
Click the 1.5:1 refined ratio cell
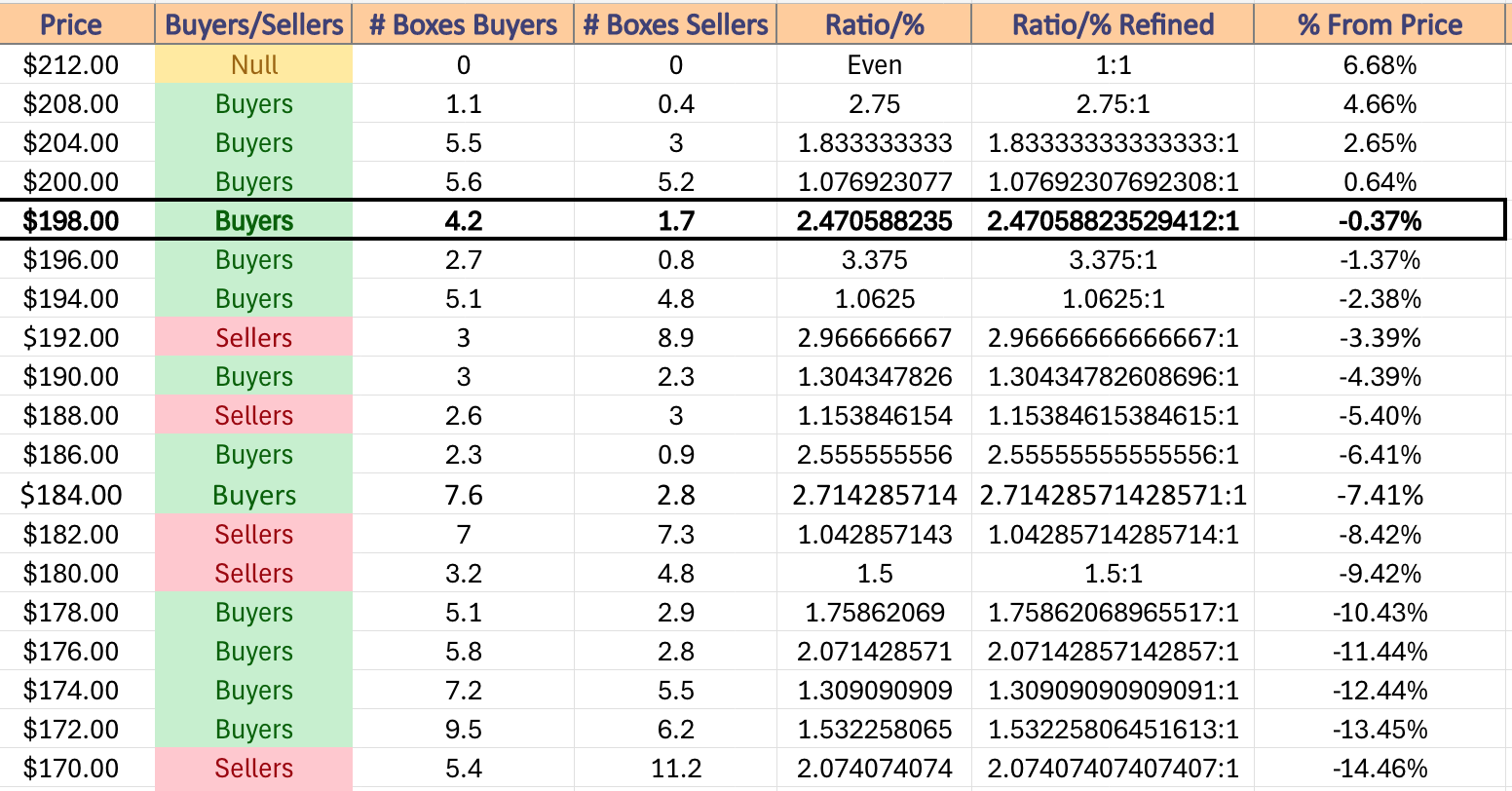point(1113,574)
